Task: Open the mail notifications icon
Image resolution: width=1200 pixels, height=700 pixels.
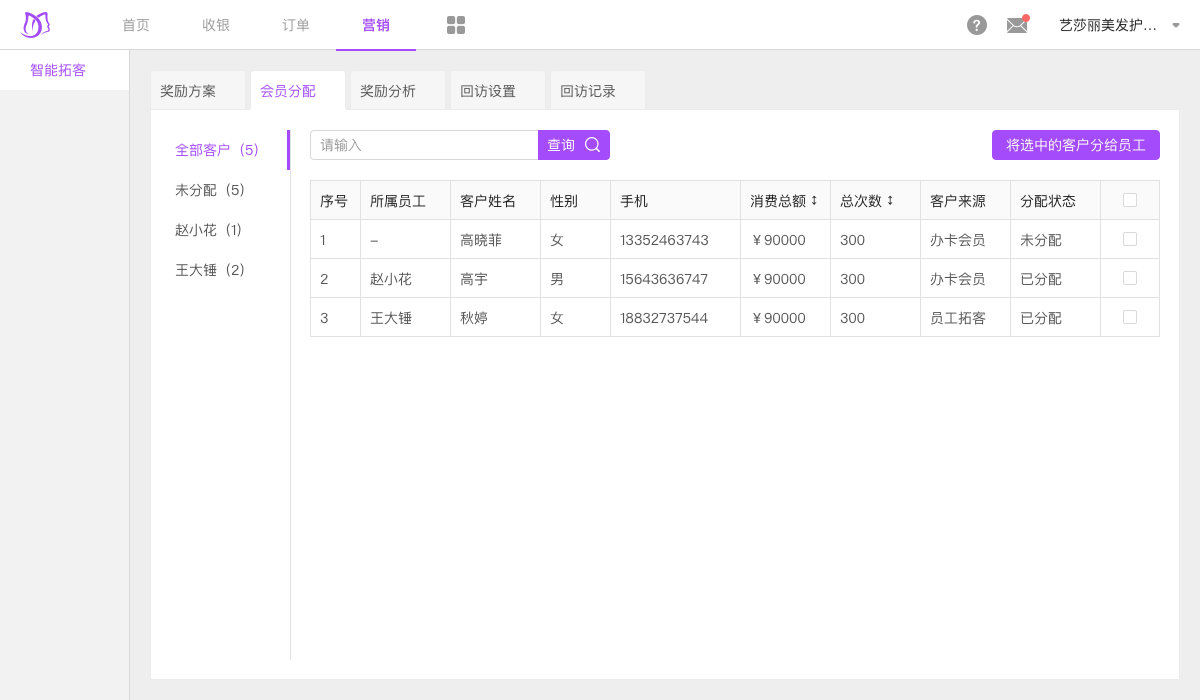Action: coord(1017,25)
